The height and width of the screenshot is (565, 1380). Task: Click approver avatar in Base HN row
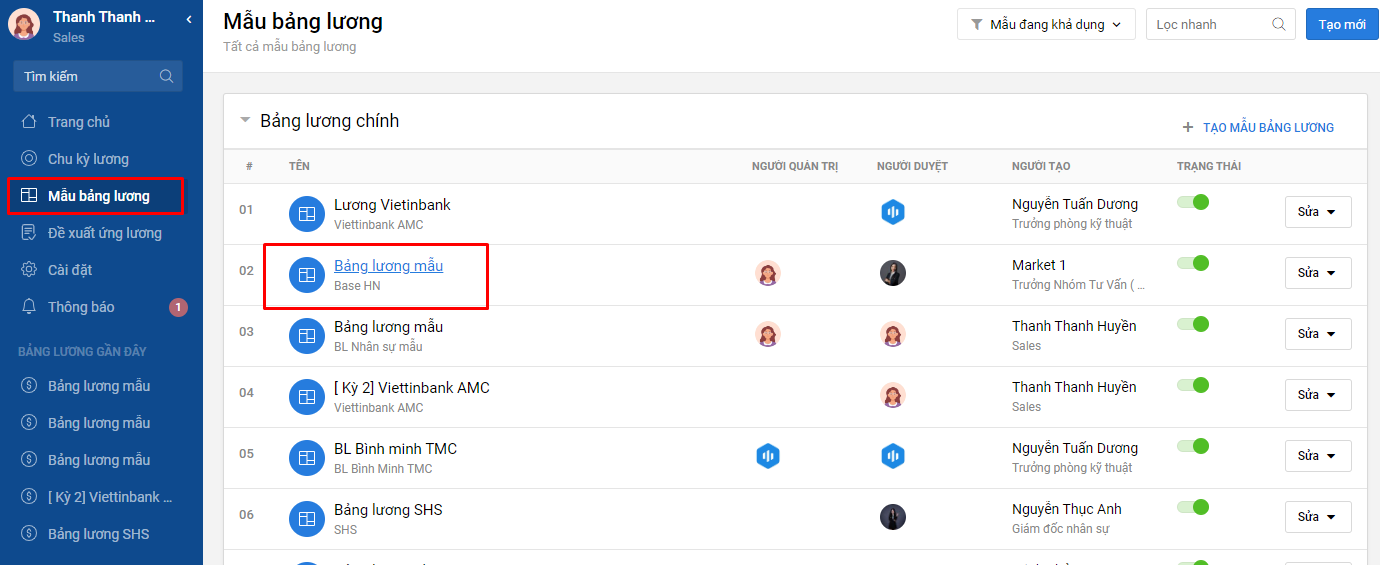(893, 273)
